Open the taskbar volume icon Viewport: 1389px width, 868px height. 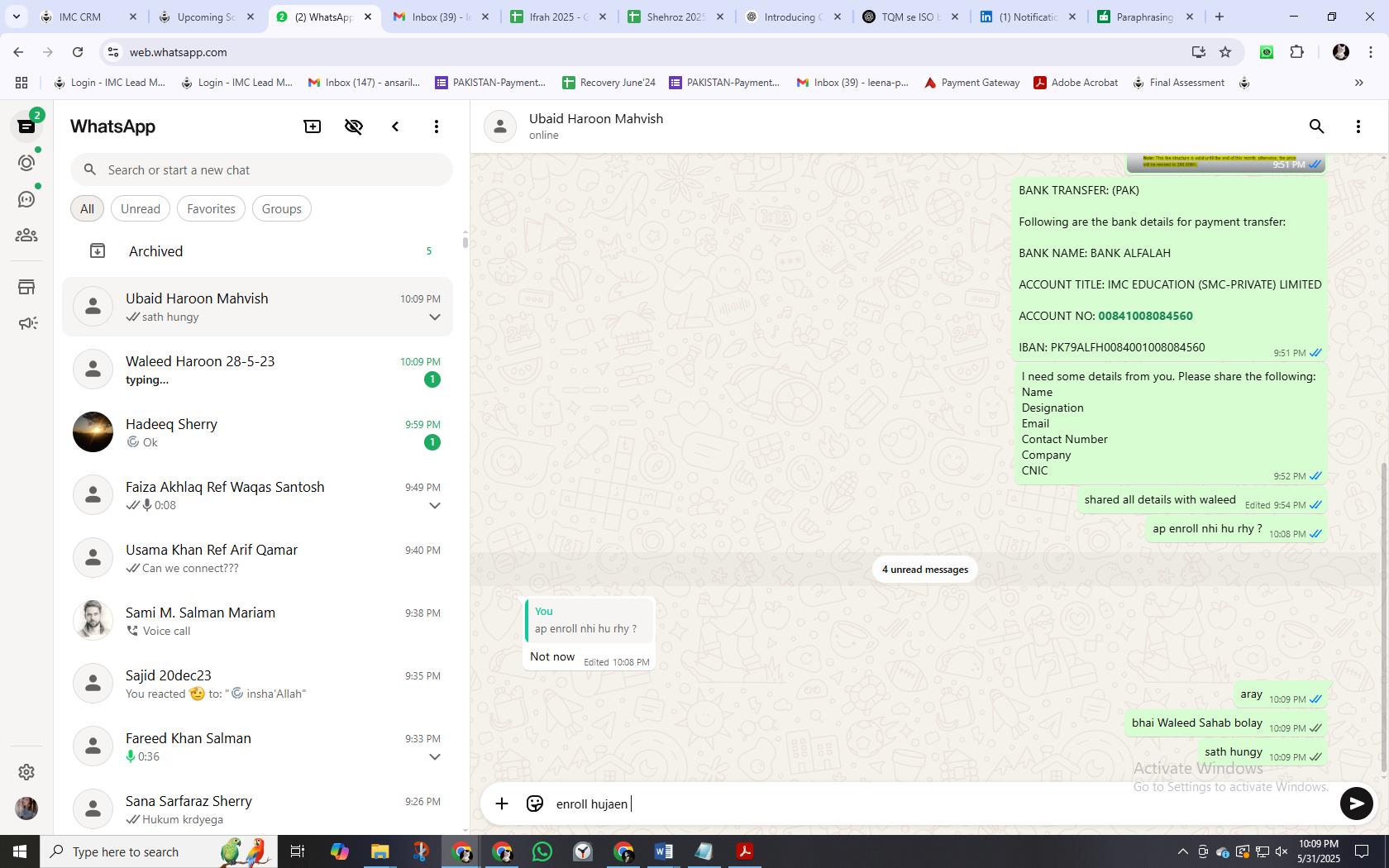(1282, 851)
